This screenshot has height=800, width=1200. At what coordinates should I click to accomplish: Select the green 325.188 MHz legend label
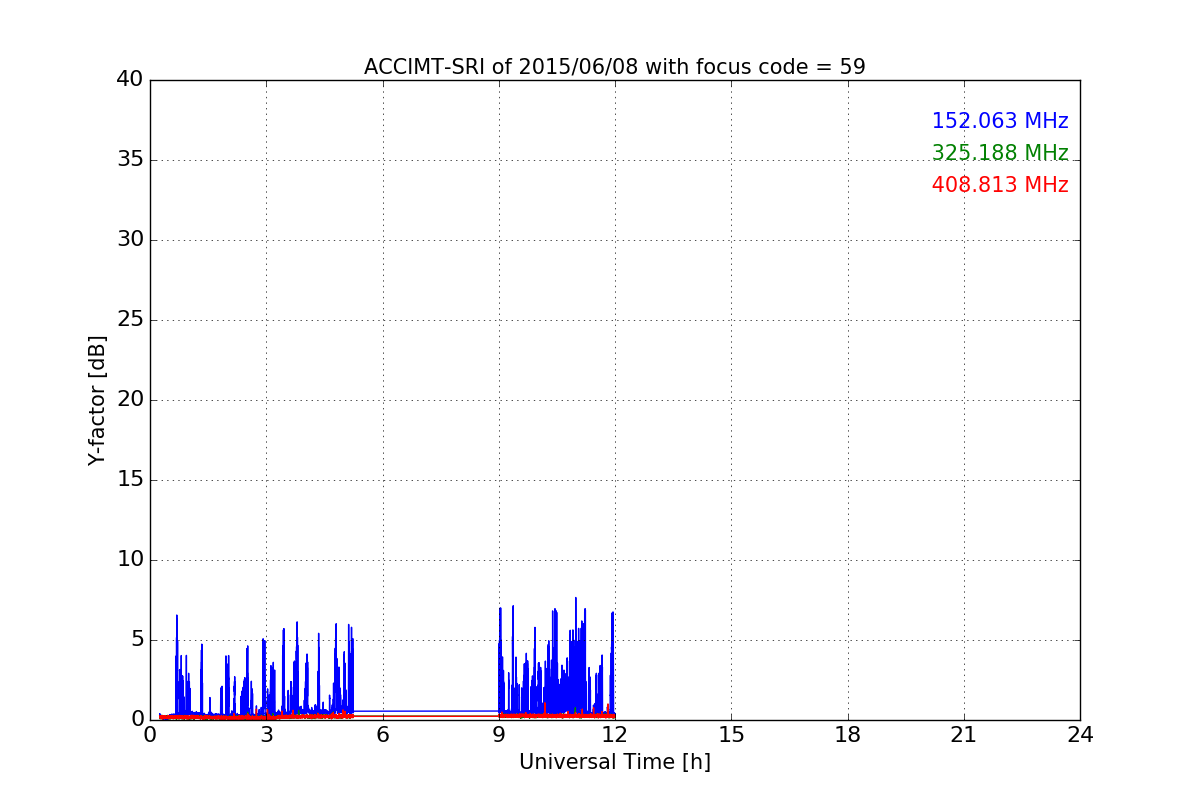click(x=1000, y=153)
